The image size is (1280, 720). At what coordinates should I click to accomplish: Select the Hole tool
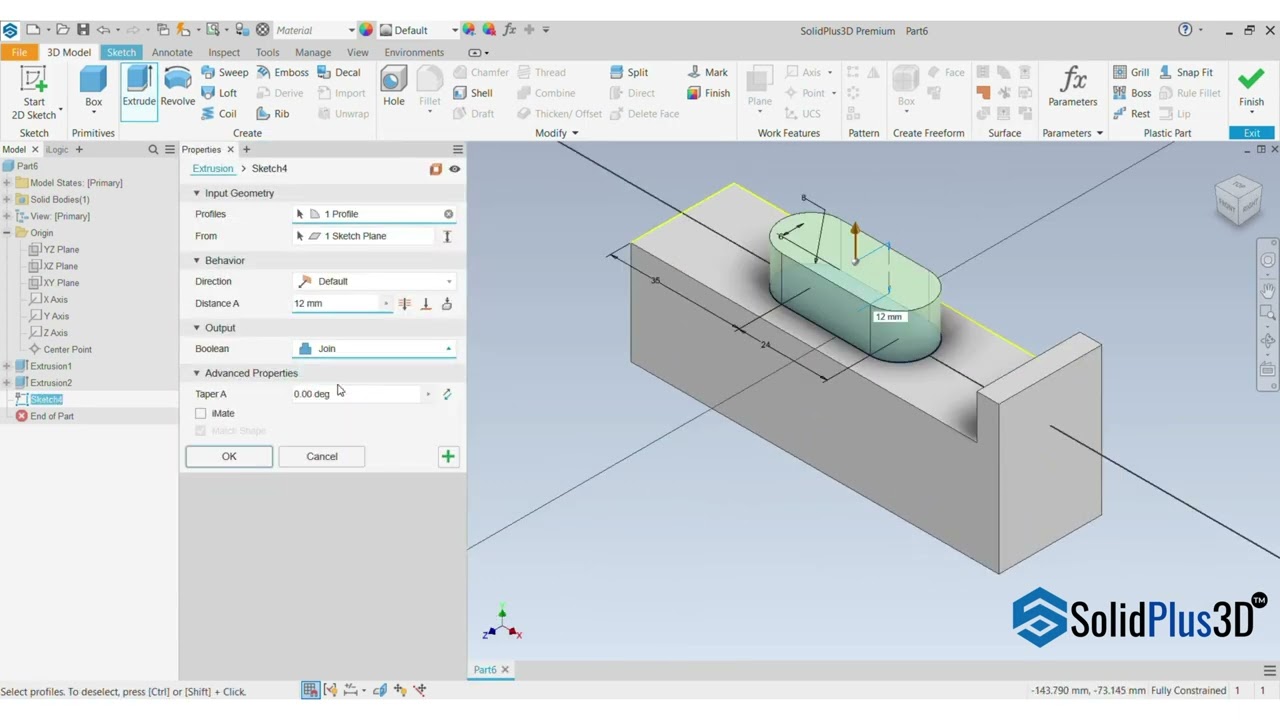click(394, 88)
